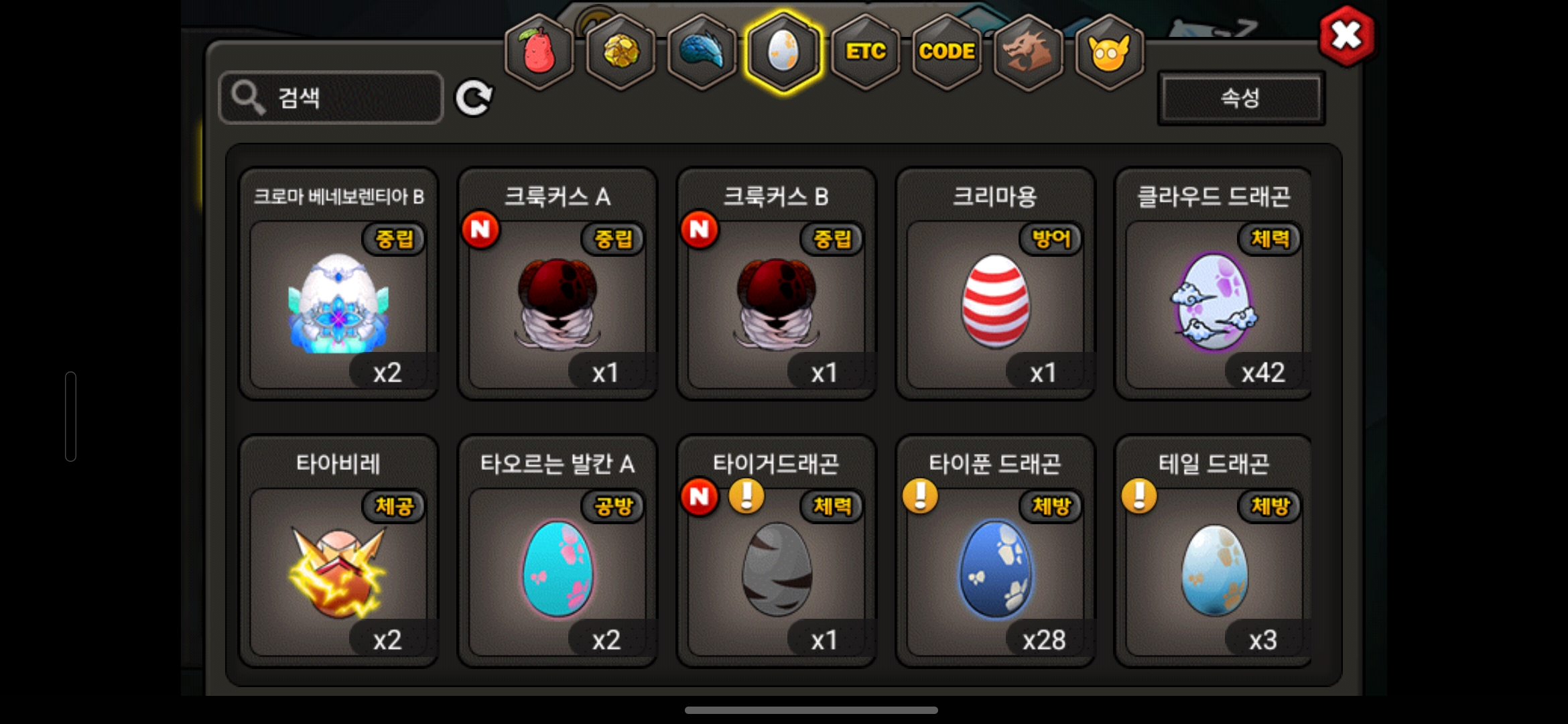Select the gold nugget category tab
1568x724 pixels.
tap(621, 52)
